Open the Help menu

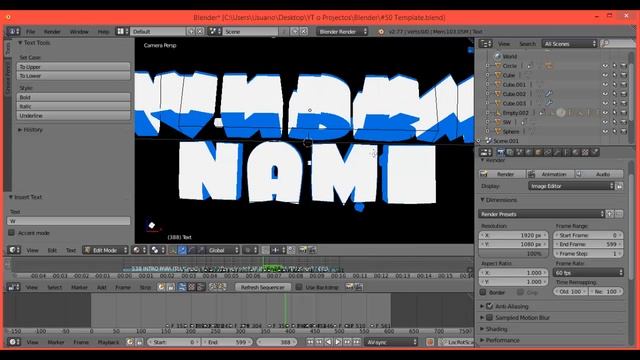coord(103,31)
